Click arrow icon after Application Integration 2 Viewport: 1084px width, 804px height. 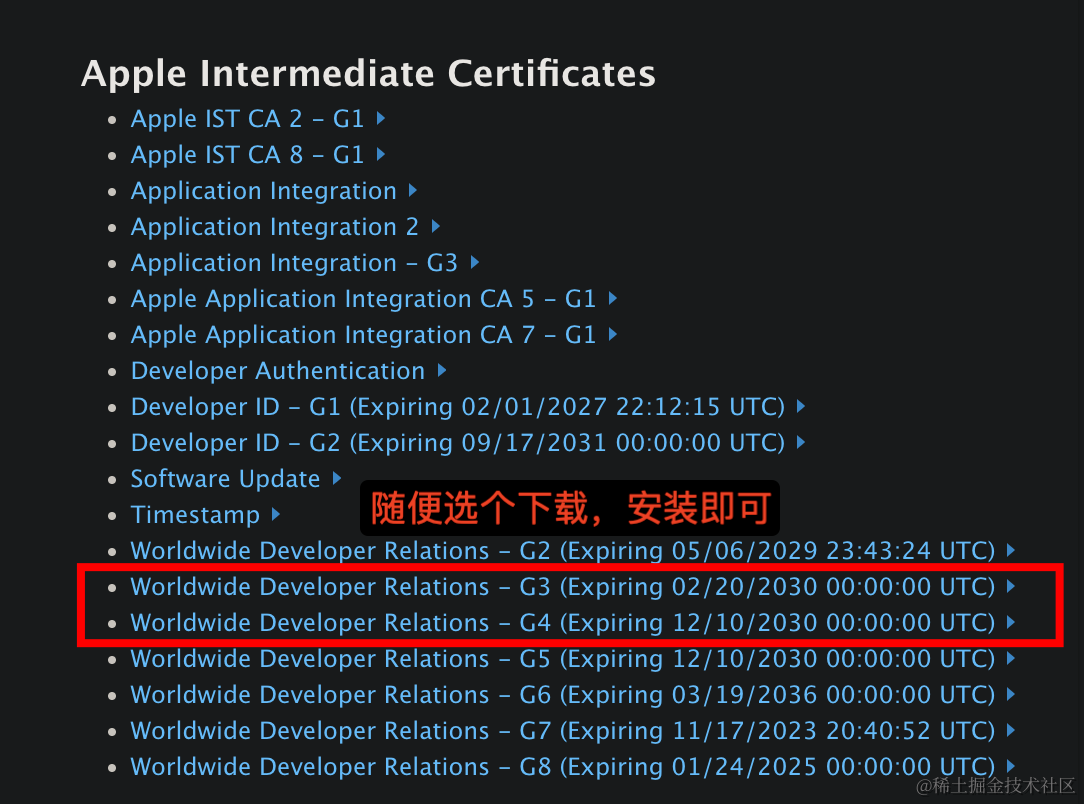436,226
